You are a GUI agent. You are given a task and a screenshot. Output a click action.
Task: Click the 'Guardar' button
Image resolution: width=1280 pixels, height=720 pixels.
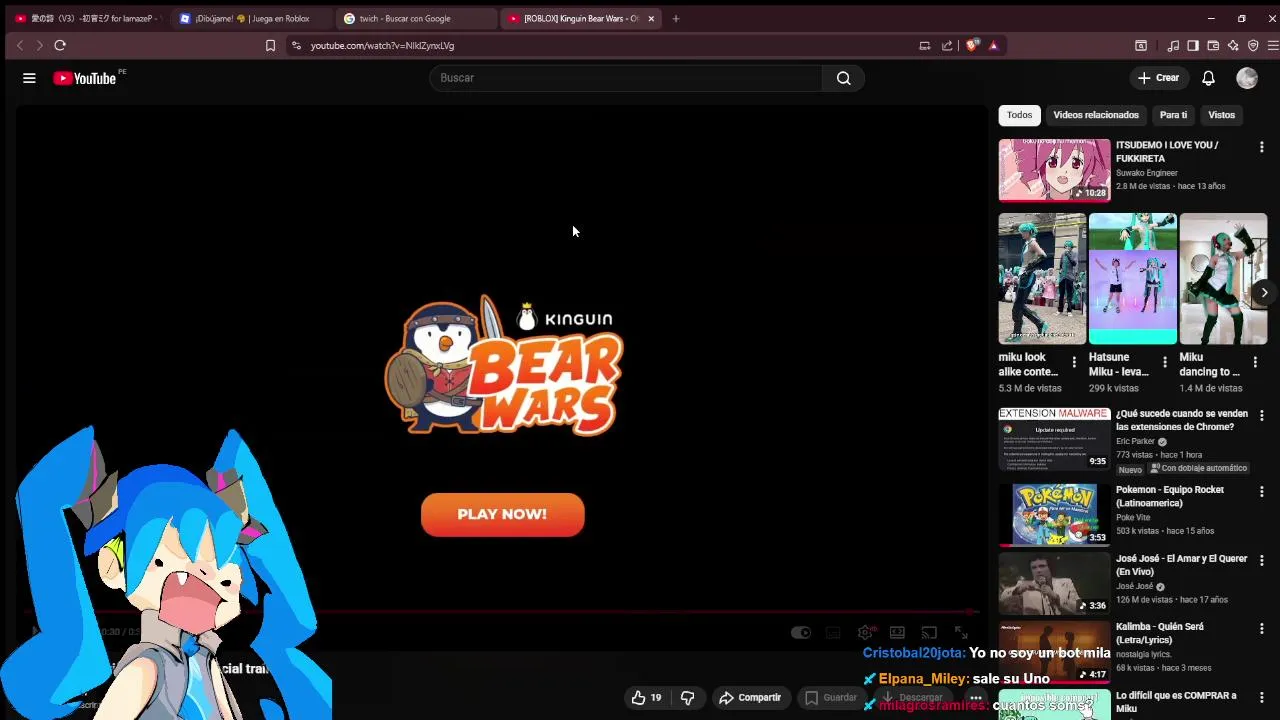831,697
